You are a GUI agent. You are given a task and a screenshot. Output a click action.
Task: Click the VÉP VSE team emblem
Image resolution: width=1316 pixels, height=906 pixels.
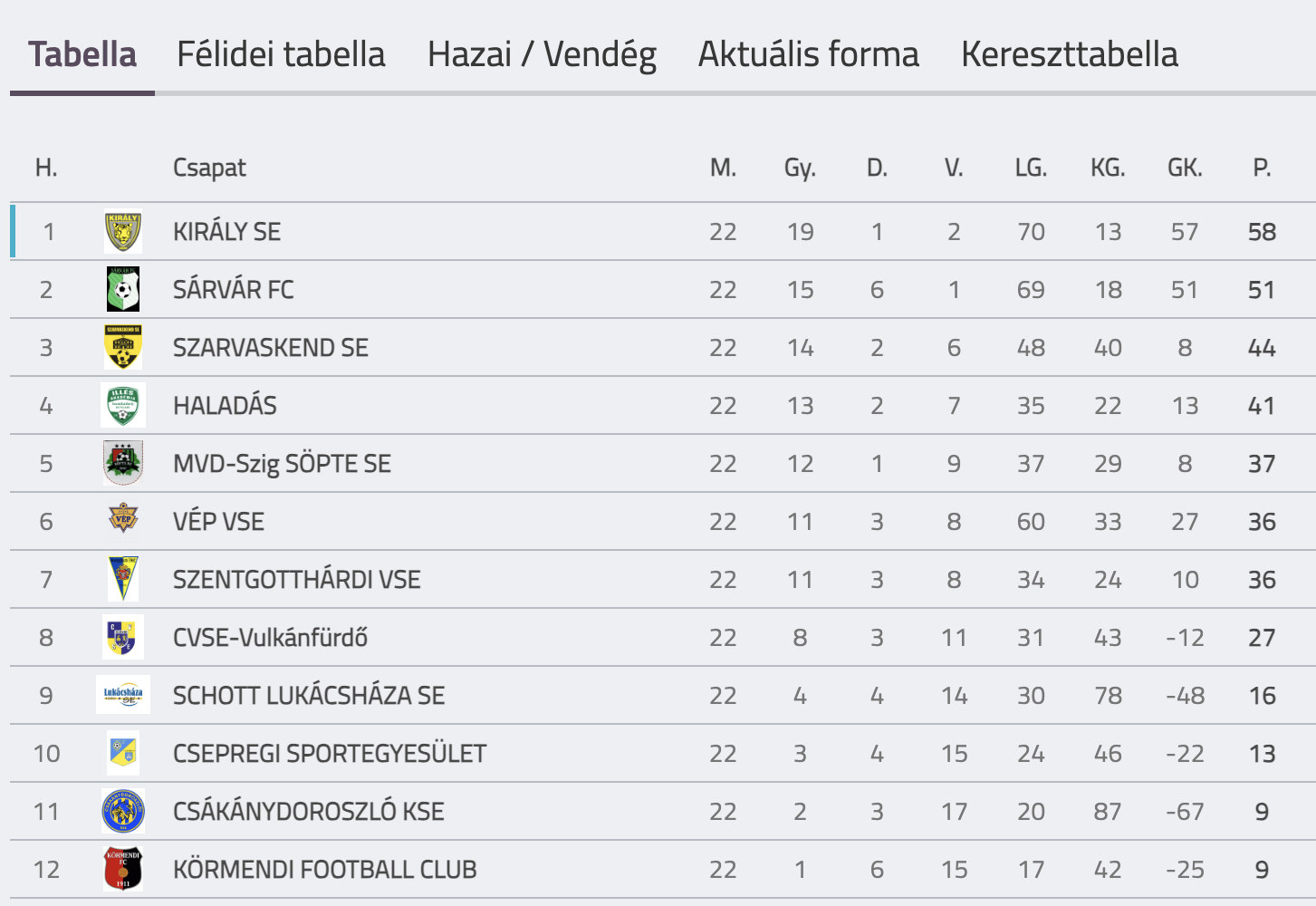pos(123,520)
